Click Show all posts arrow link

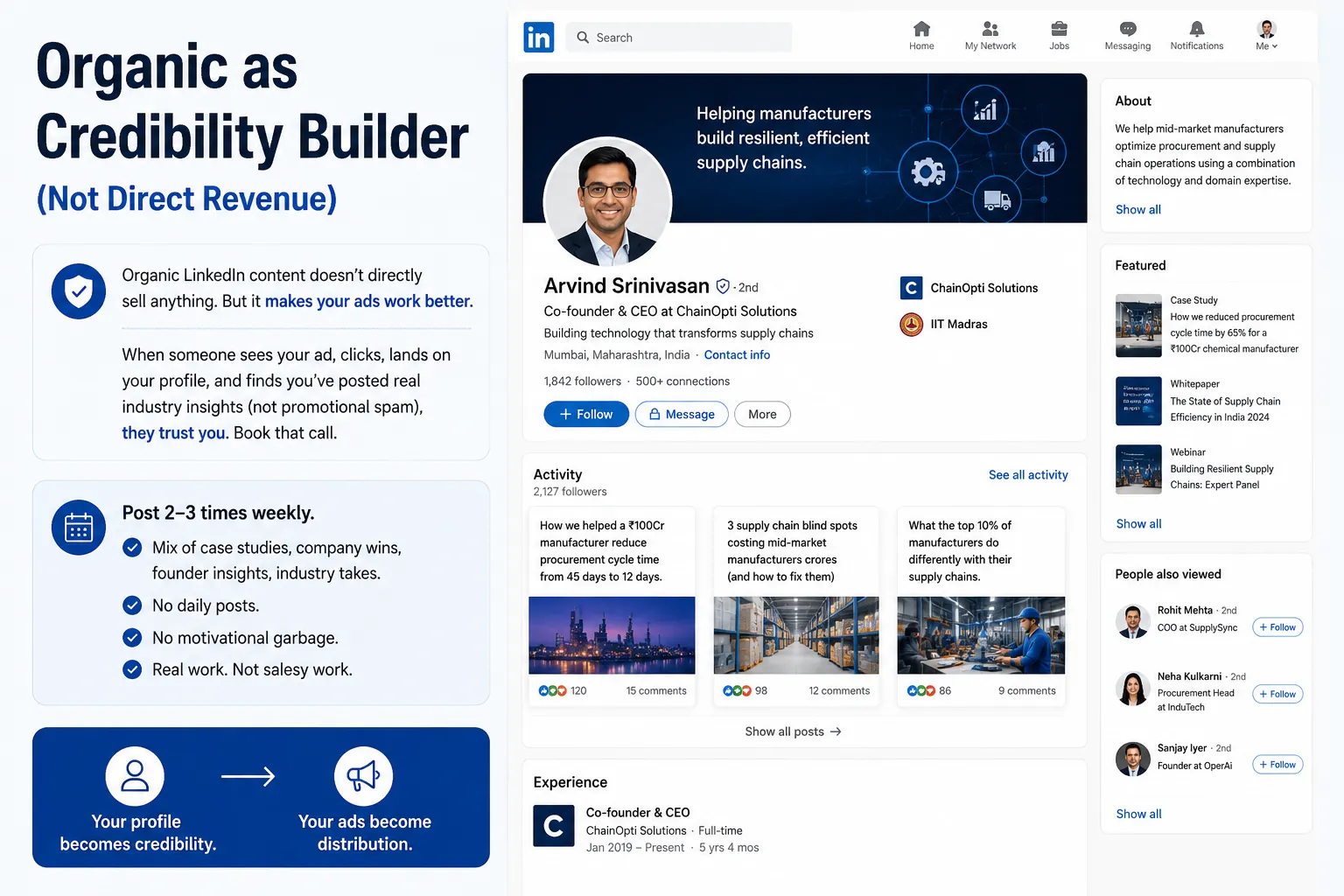[793, 731]
